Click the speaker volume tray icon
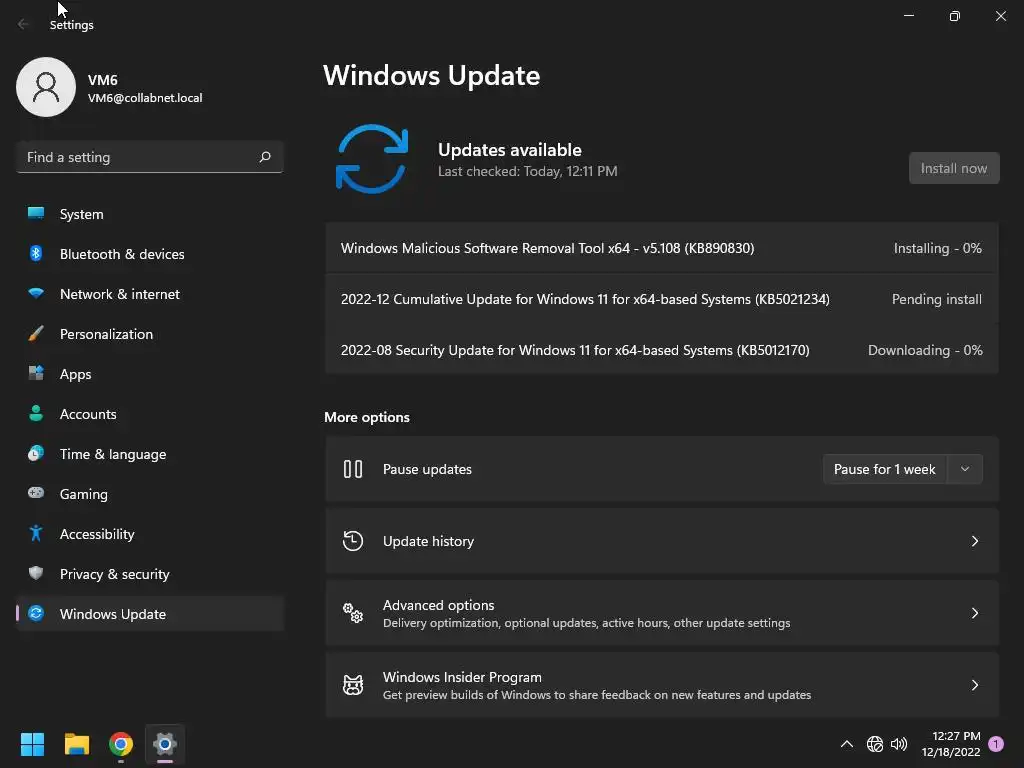Viewport: 1024px width, 768px height. tap(899, 744)
